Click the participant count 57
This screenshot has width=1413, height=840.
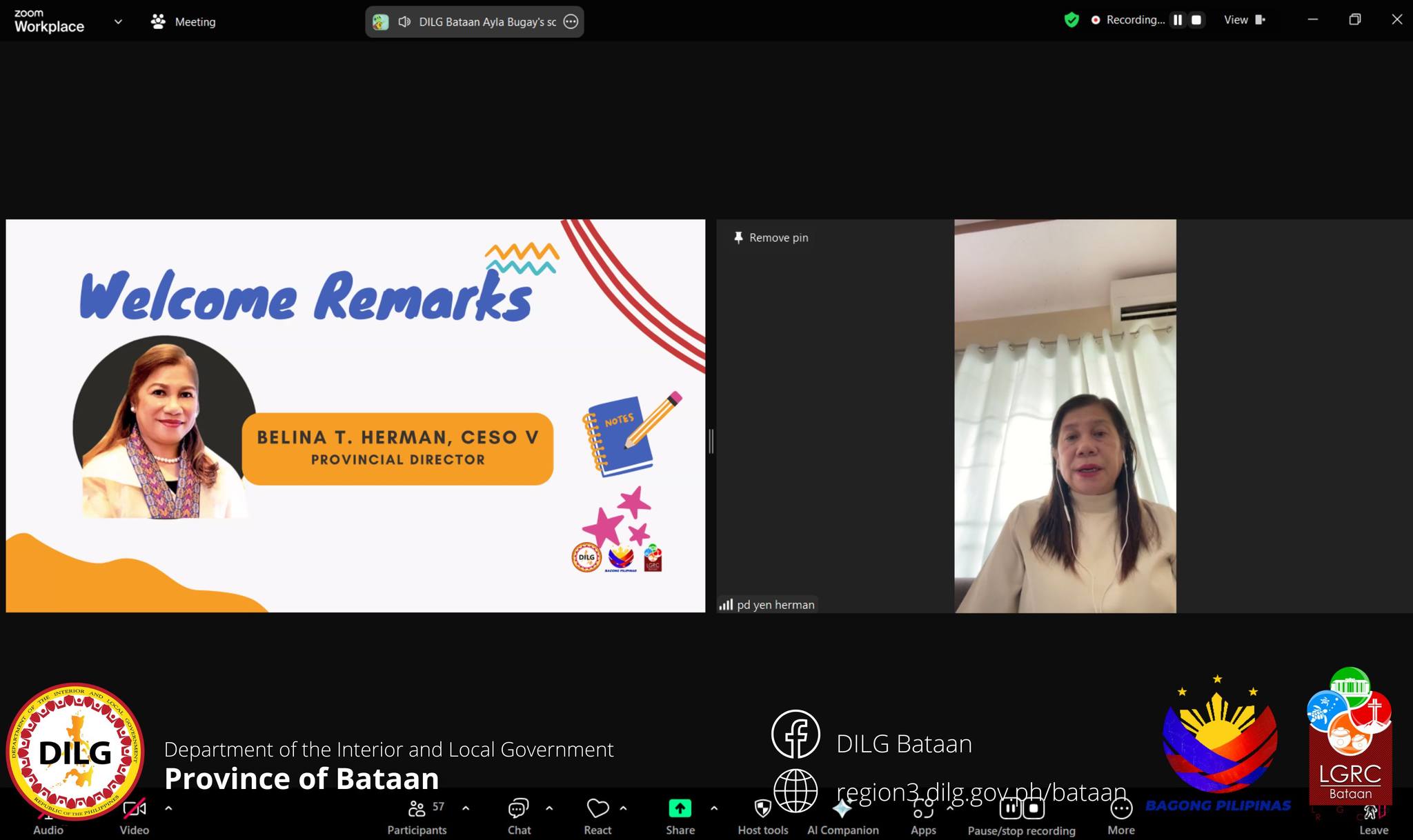pyautogui.click(x=438, y=807)
